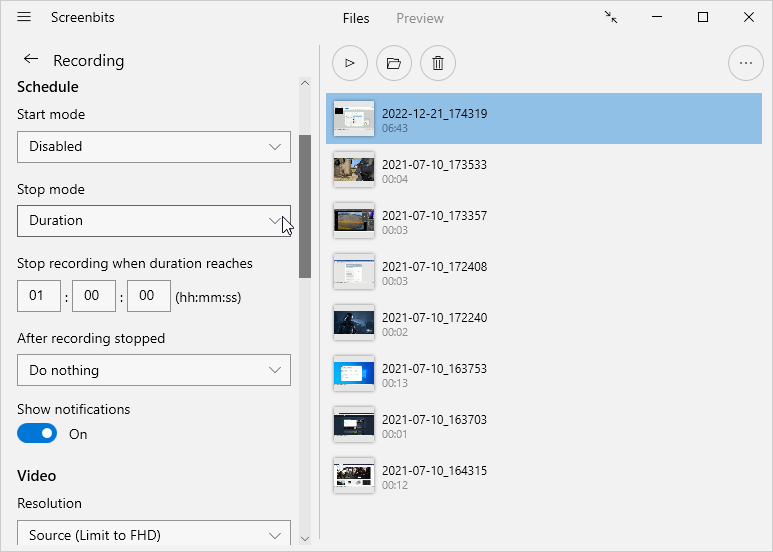
Task: Click thumbnail of 2021-07-10_172240 recording
Action: click(x=354, y=323)
